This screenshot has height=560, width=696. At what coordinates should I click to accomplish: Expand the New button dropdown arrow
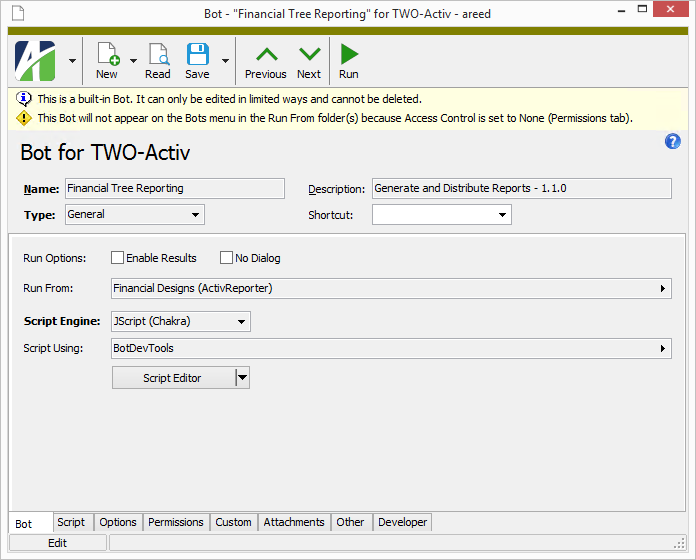coord(134,61)
